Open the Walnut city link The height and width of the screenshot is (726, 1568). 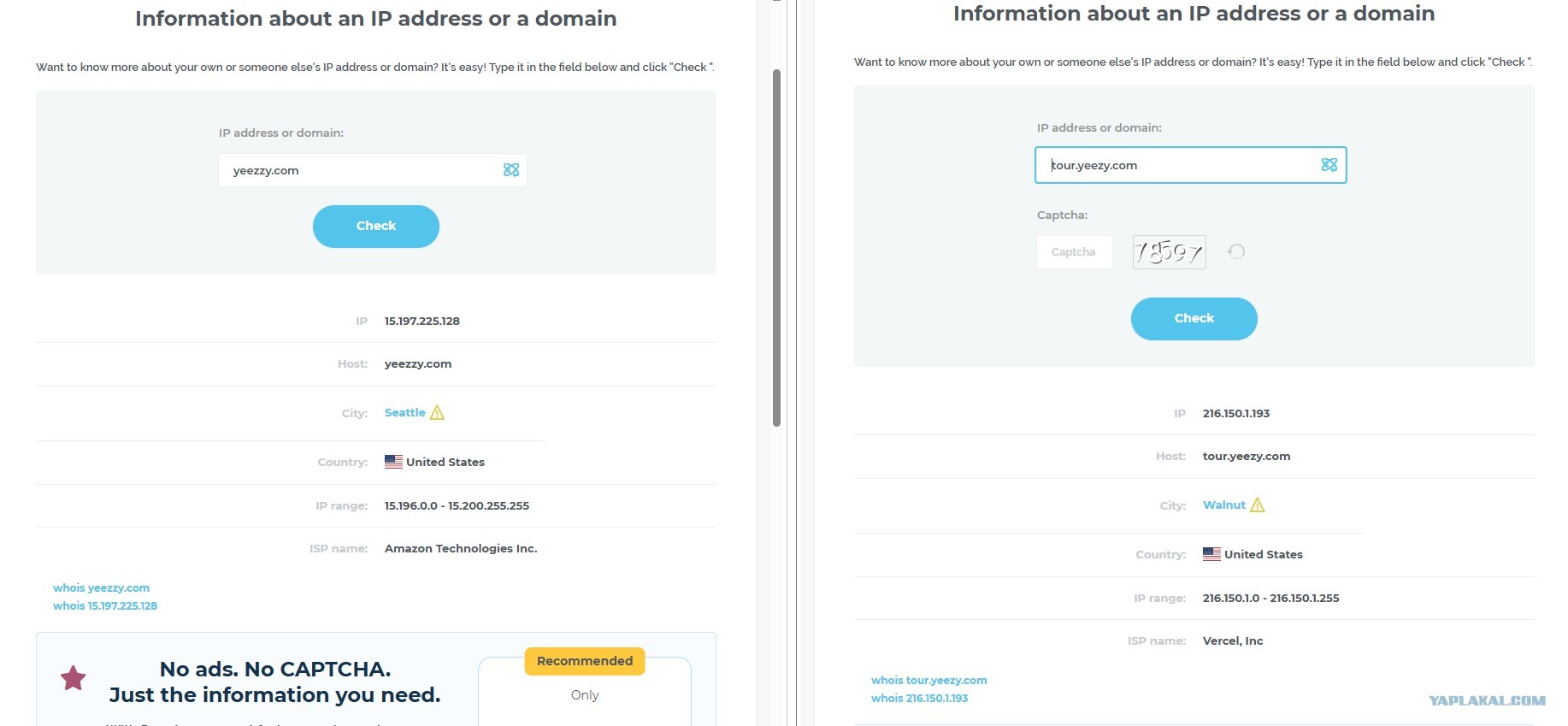(1224, 505)
